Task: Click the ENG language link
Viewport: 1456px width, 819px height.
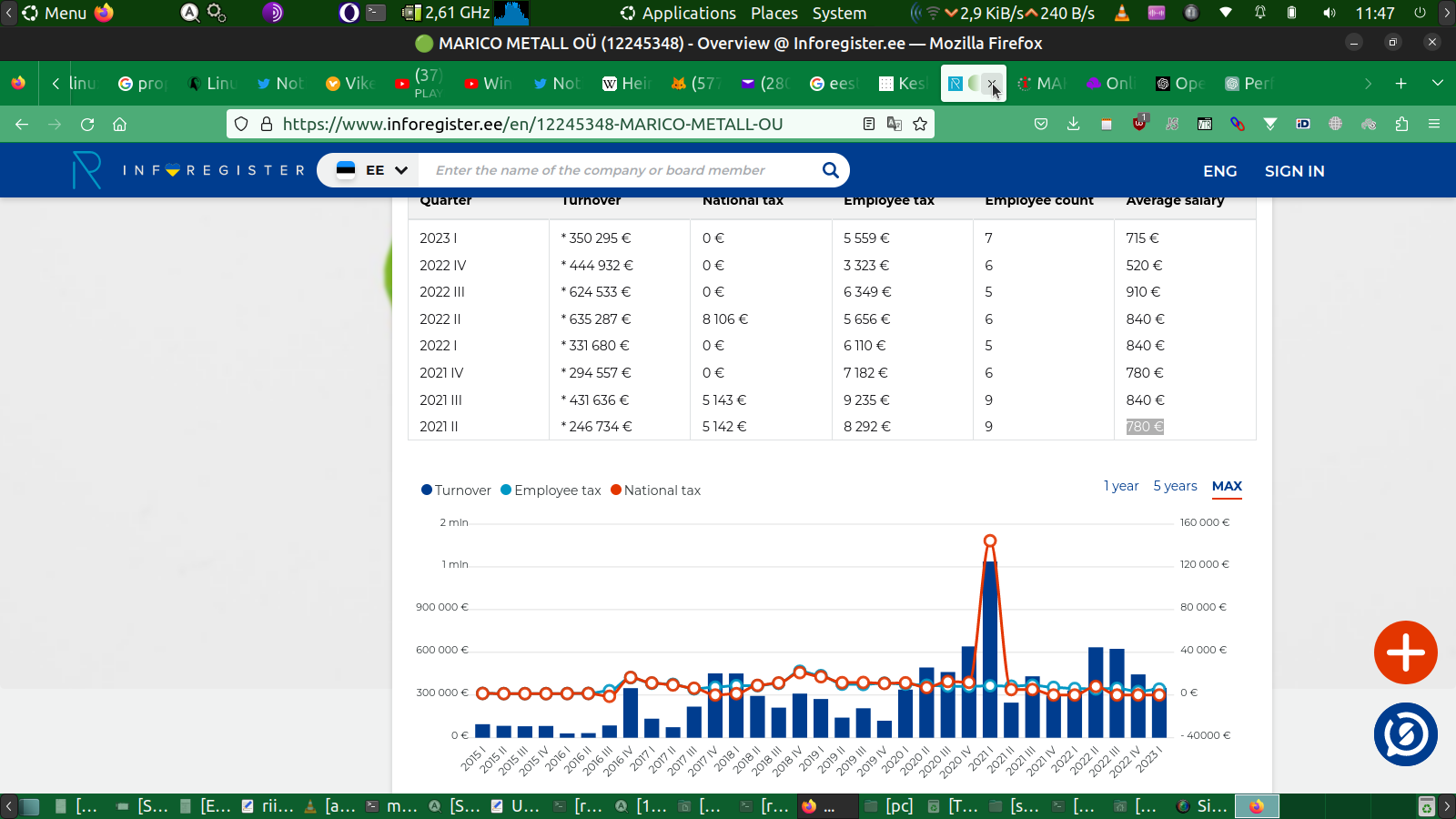Action: click(1219, 171)
